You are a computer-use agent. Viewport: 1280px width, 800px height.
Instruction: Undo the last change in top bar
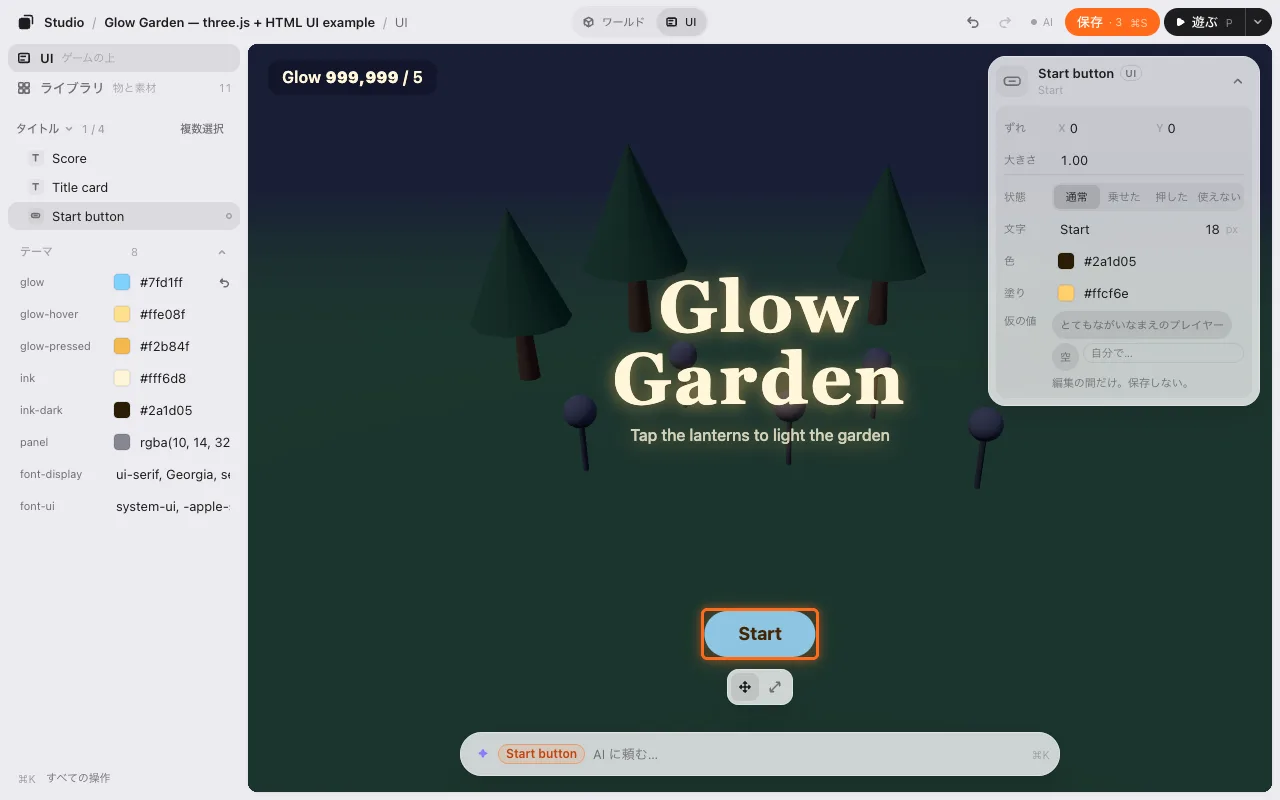tap(973, 22)
